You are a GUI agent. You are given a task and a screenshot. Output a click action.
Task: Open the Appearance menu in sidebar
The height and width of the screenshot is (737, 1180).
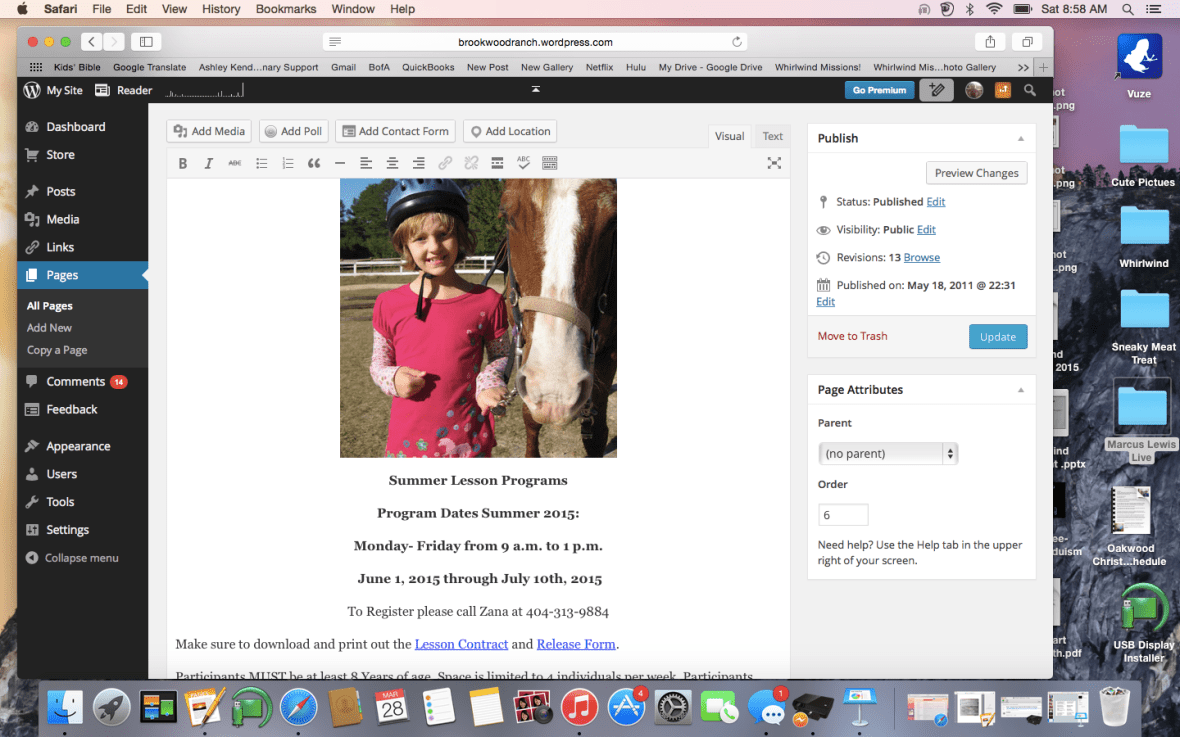pyautogui.click(x=78, y=446)
